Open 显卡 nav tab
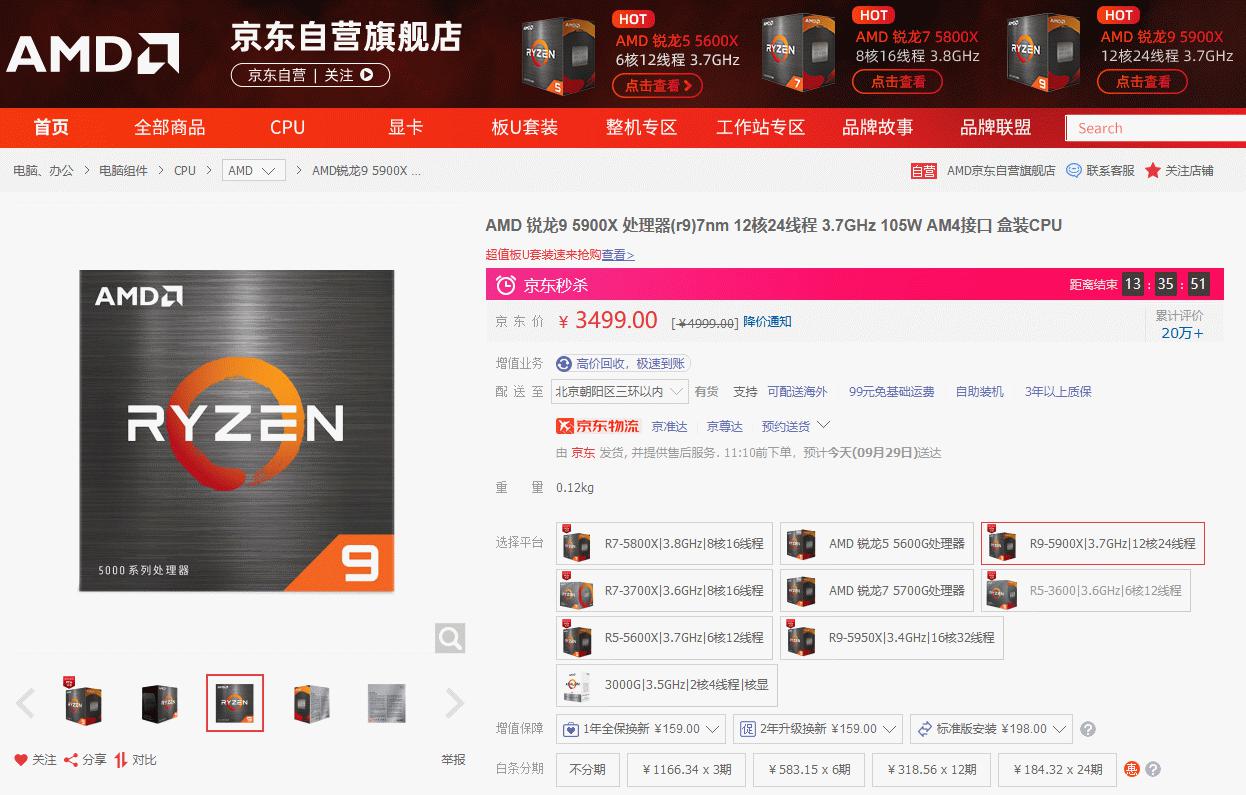The image size is (1246, 795). pyautogui.click(x=406, y=127)
